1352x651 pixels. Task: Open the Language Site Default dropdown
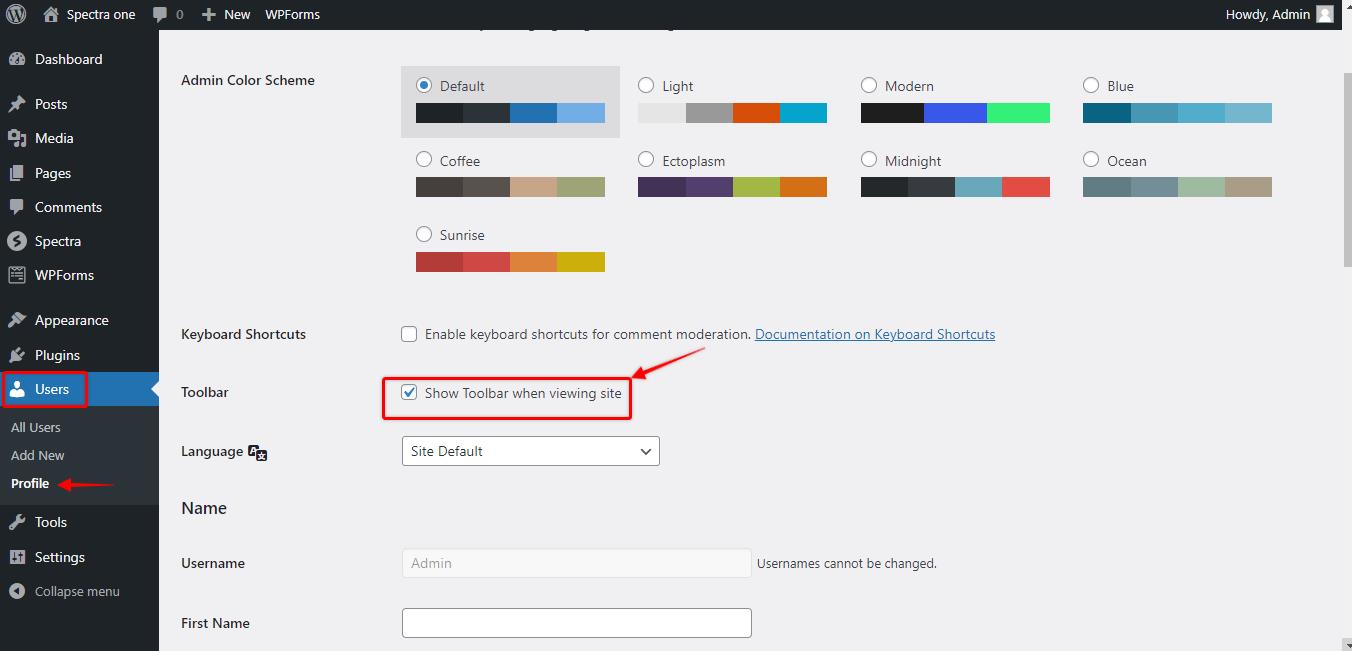coord(530,451)
